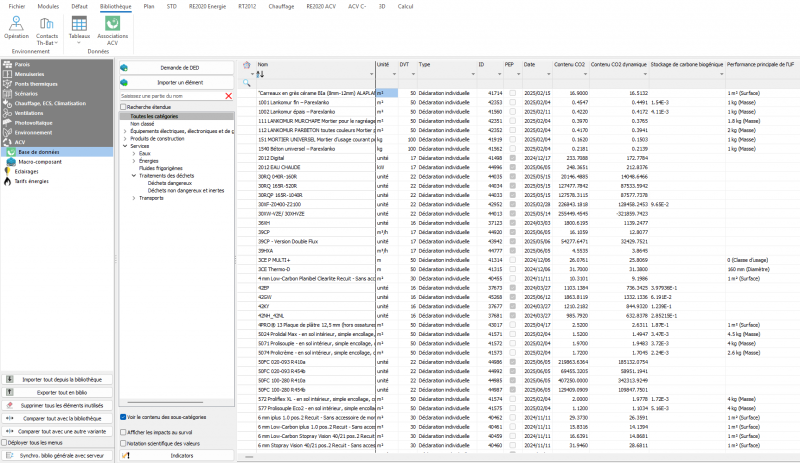The height and width of the screenshot is (463, 800).
Task: Open the Opération icon in the ribbon
Action: [x=16, y=23]
